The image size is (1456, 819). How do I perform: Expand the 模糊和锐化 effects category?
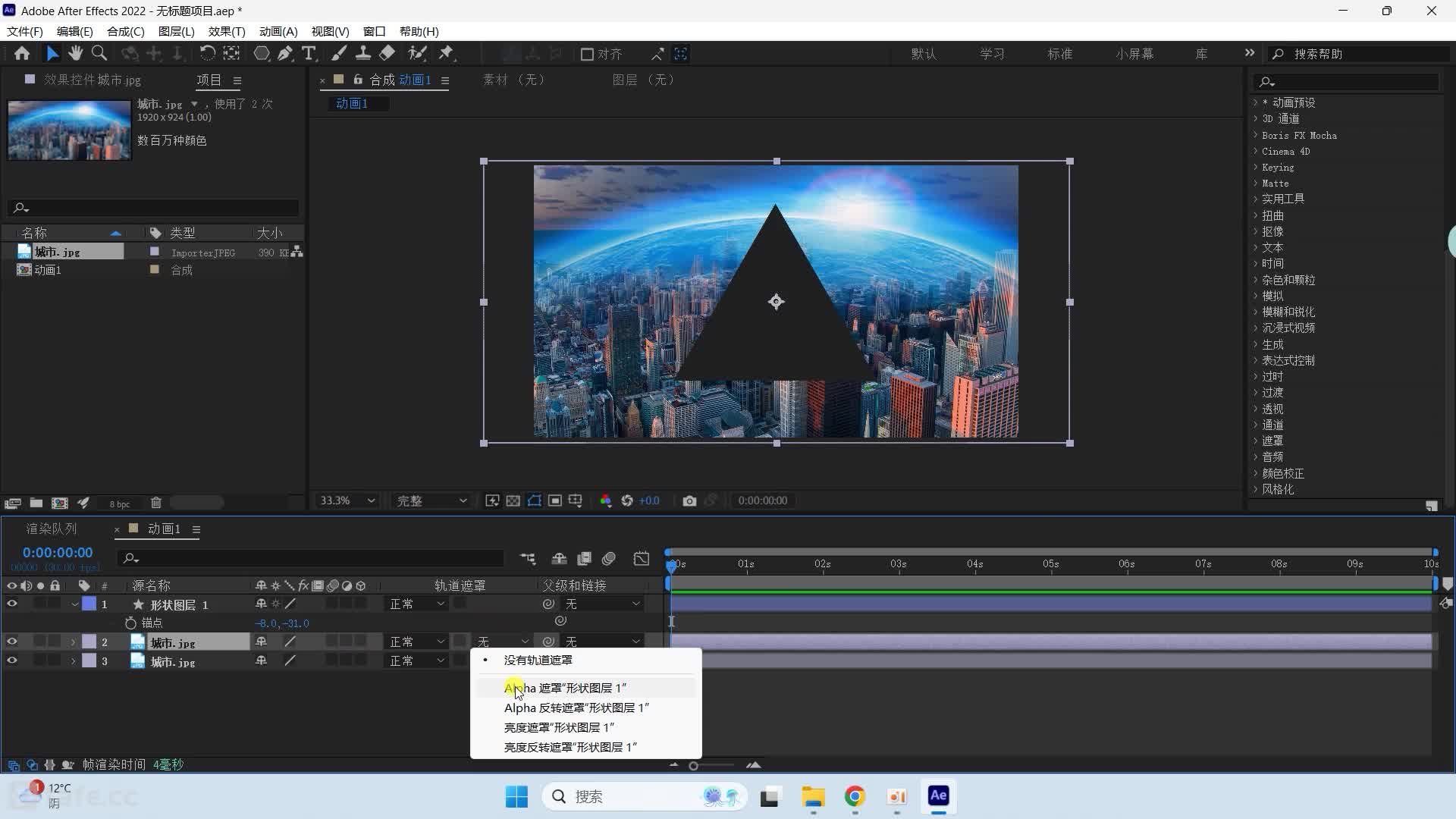[x=1255, y=312]
